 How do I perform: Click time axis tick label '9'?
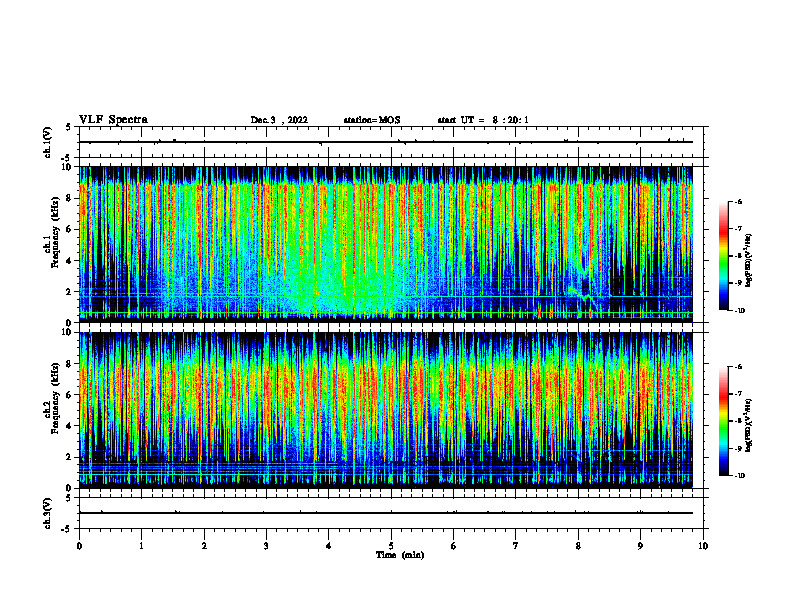click(640, 546)
